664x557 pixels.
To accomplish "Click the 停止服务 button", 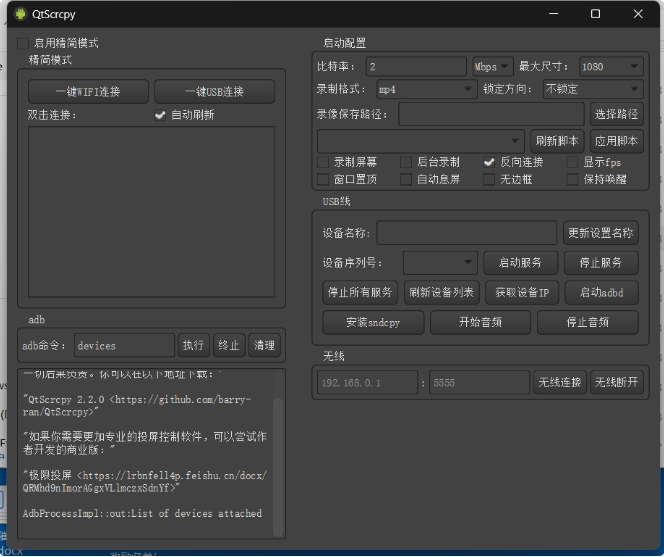I will [601, 263].
